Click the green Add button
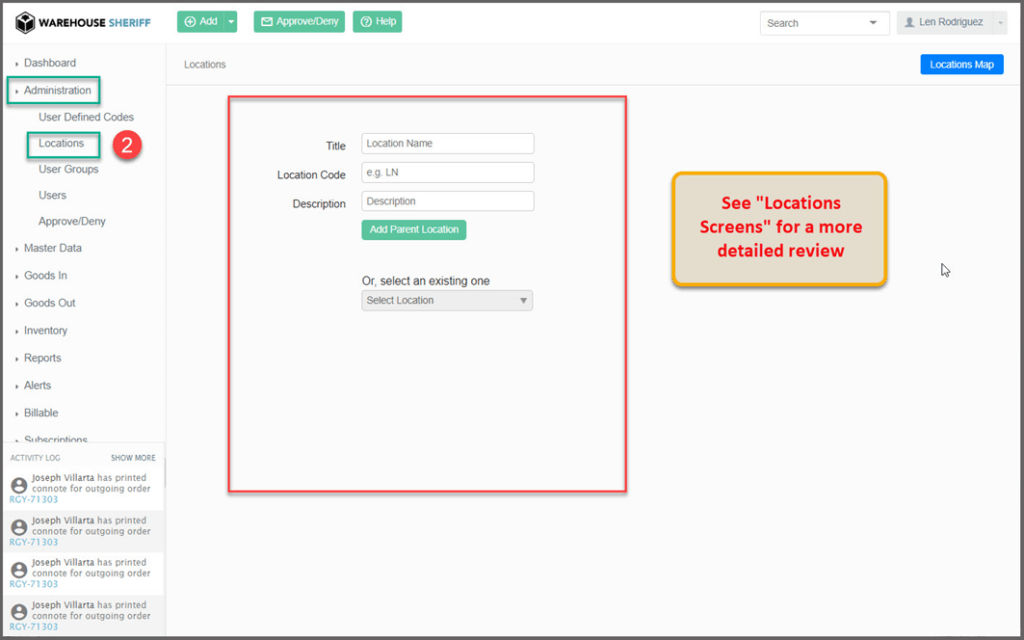Image resolution: width=1024 pixels, height=640 pixels. pos(200,22)
